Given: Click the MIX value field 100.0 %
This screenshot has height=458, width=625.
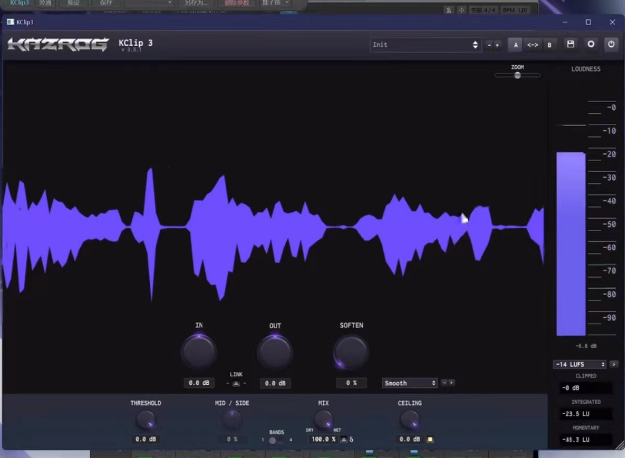Looking at the screenshot, I should click(x=323, y=439).
